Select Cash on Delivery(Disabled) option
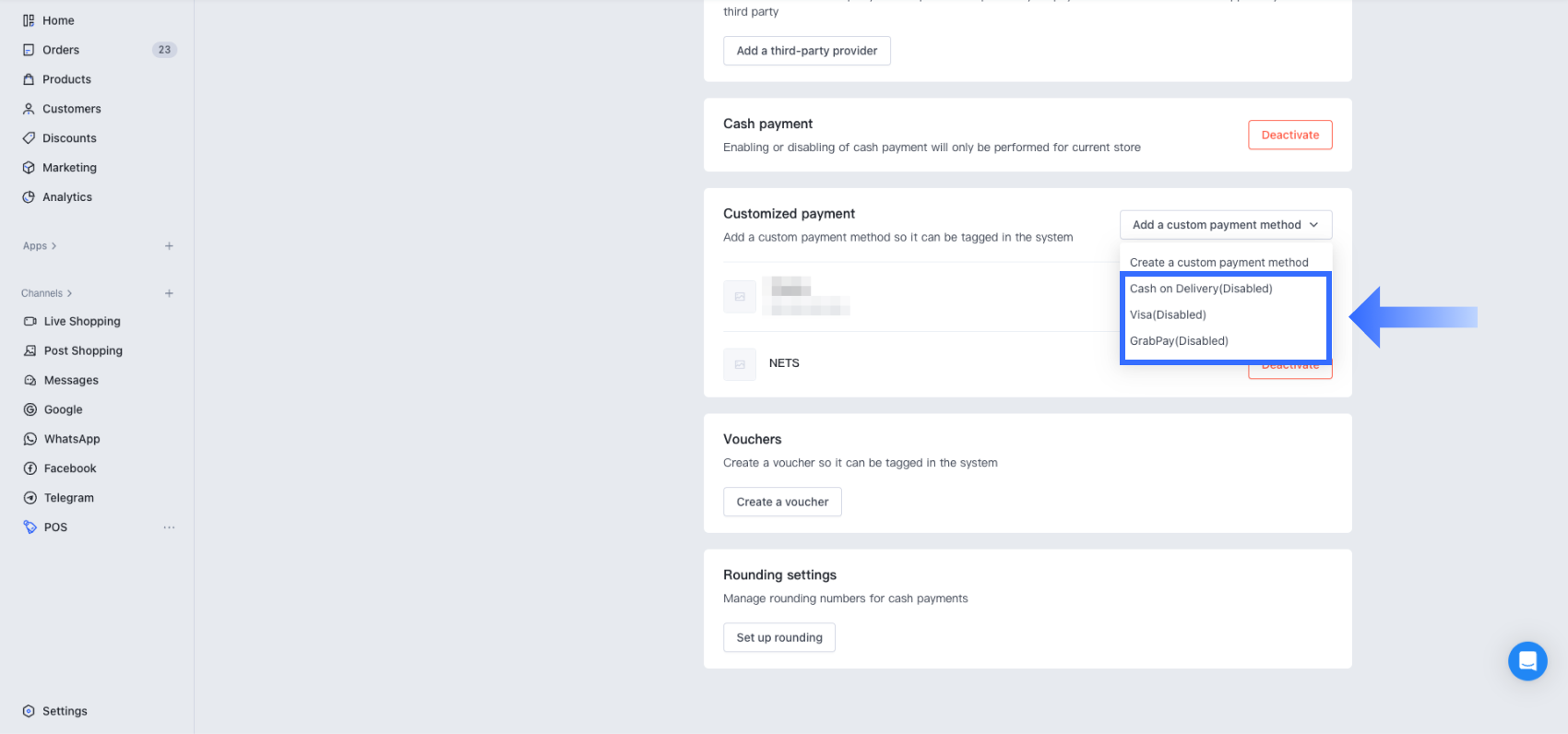 tap(1201, 289)
